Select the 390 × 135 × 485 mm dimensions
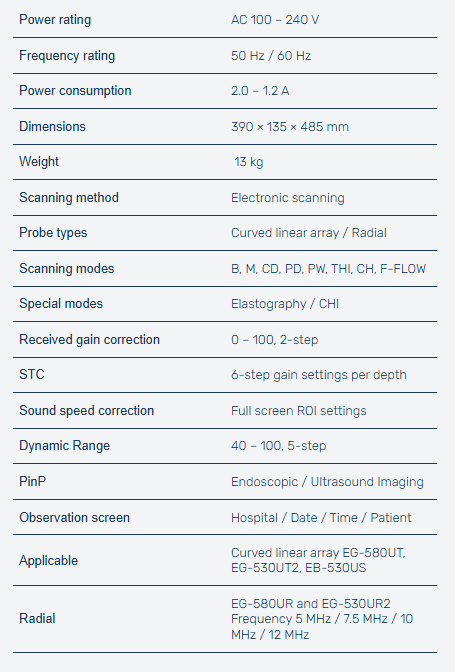The image size is (455, 672). click(290, 127)
